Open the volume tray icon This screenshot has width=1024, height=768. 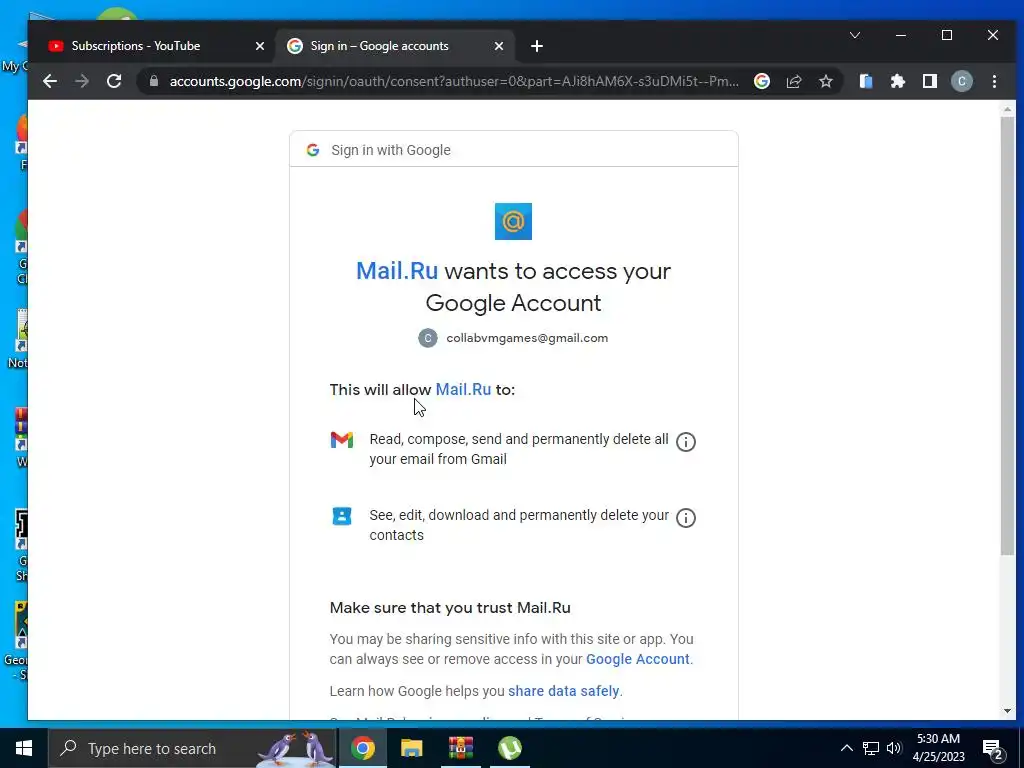pos(894,748)
